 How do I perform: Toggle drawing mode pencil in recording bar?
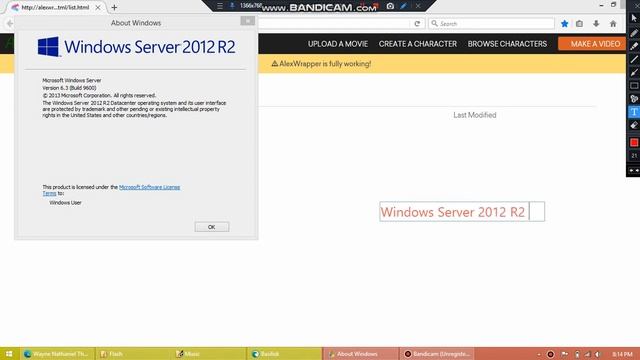pos(404,6)
